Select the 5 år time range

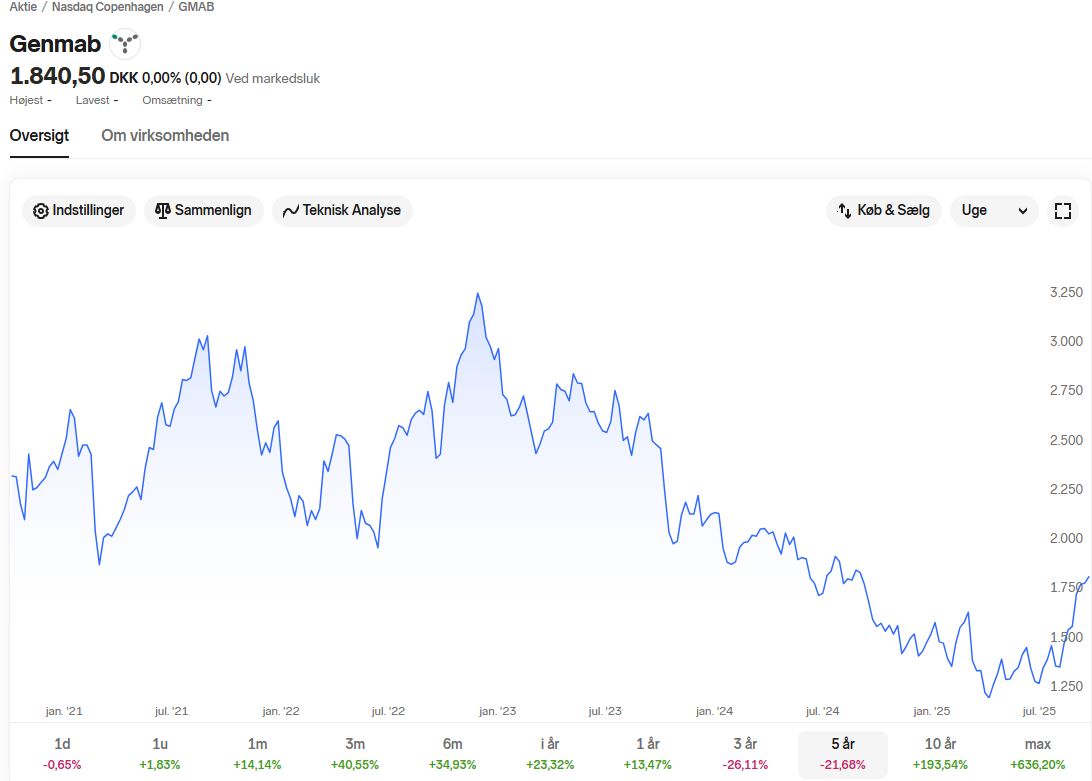[843, 754]
